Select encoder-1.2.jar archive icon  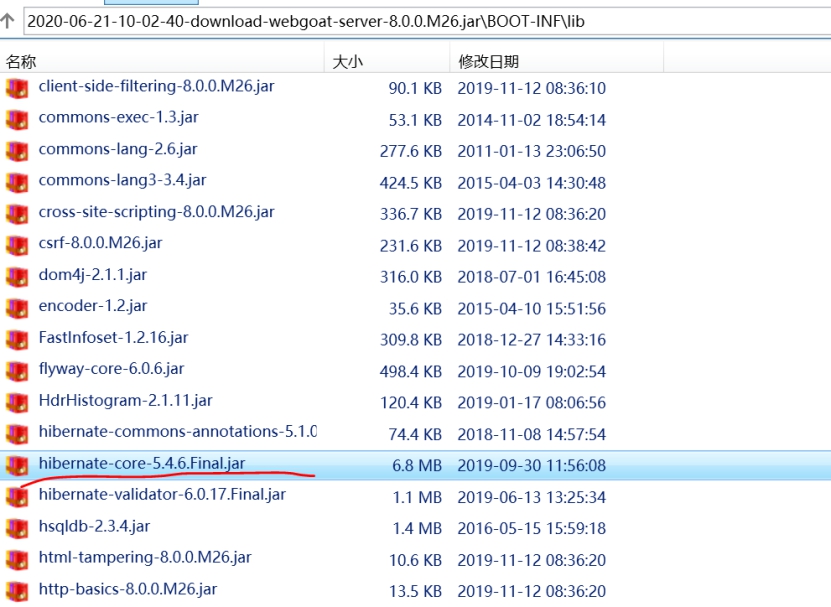click(x=17, y=309)
